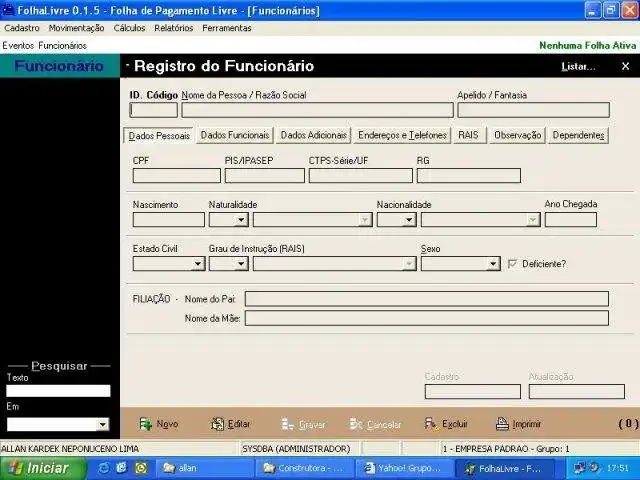Switch to the Dados Funcionais tab
This screenshot has height=480, width=640.
coord(235,135)
